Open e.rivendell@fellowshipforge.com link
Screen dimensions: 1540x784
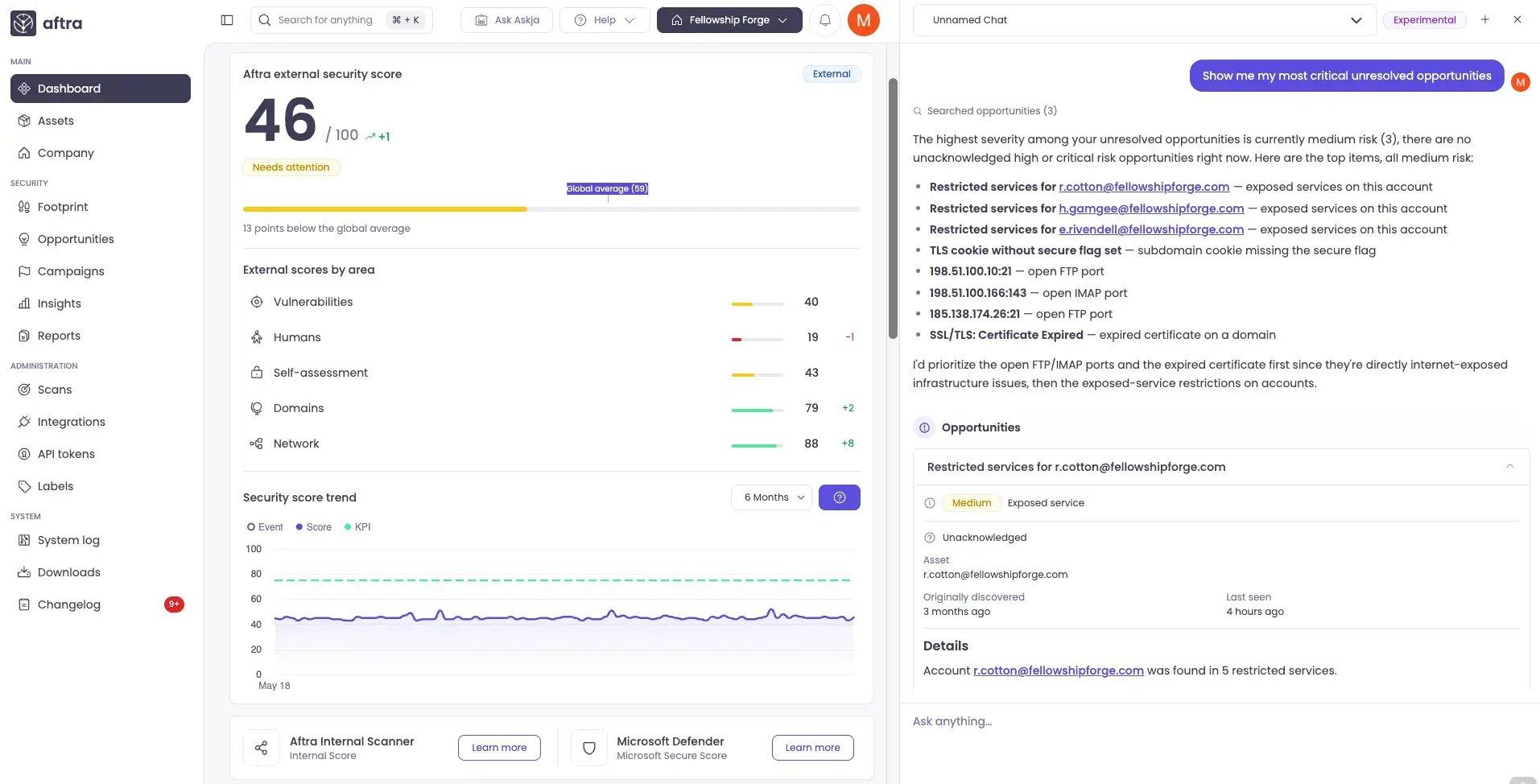[x=1151, y=229]
